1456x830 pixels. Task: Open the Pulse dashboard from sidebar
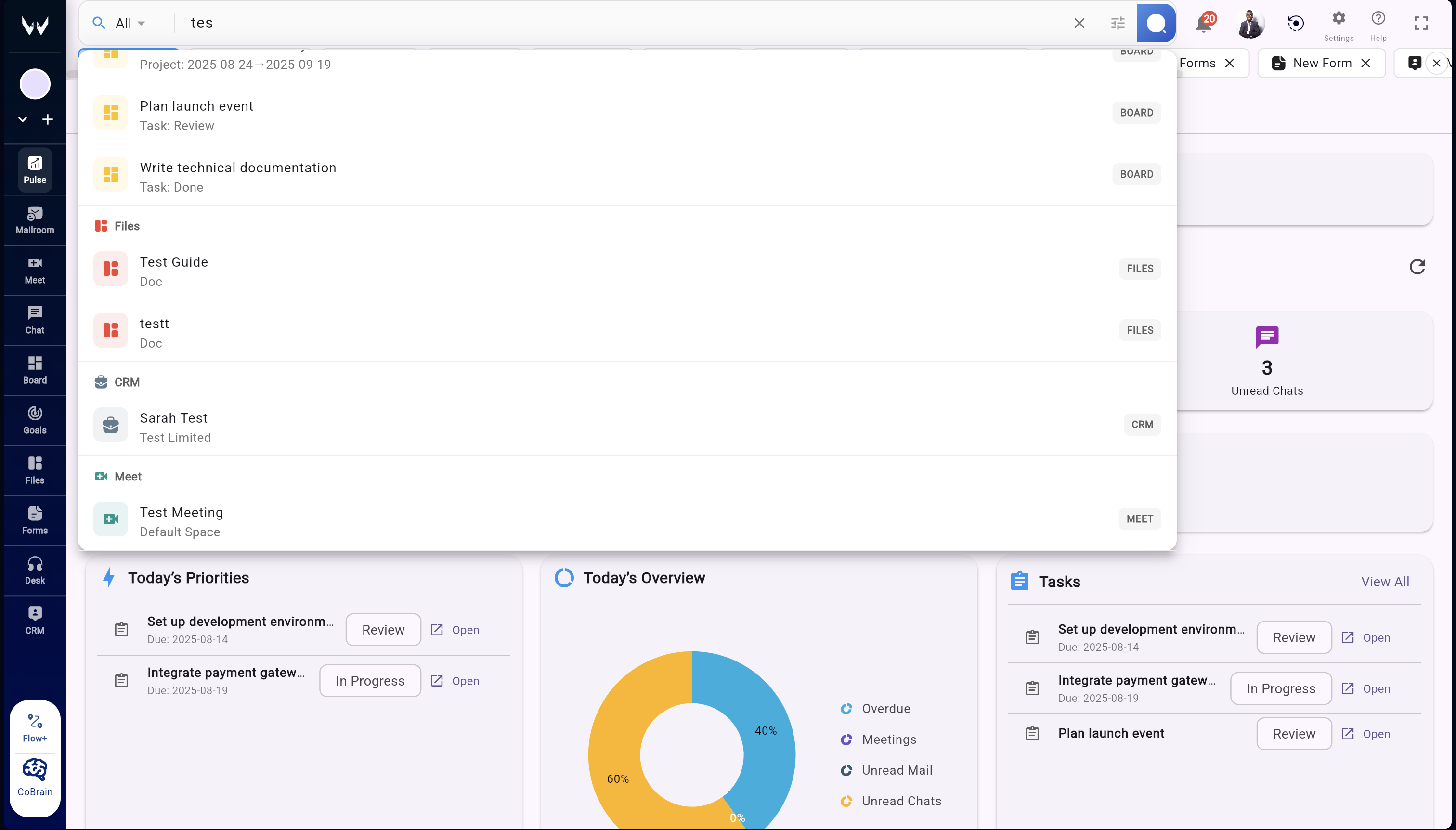[x=34, y=169]
